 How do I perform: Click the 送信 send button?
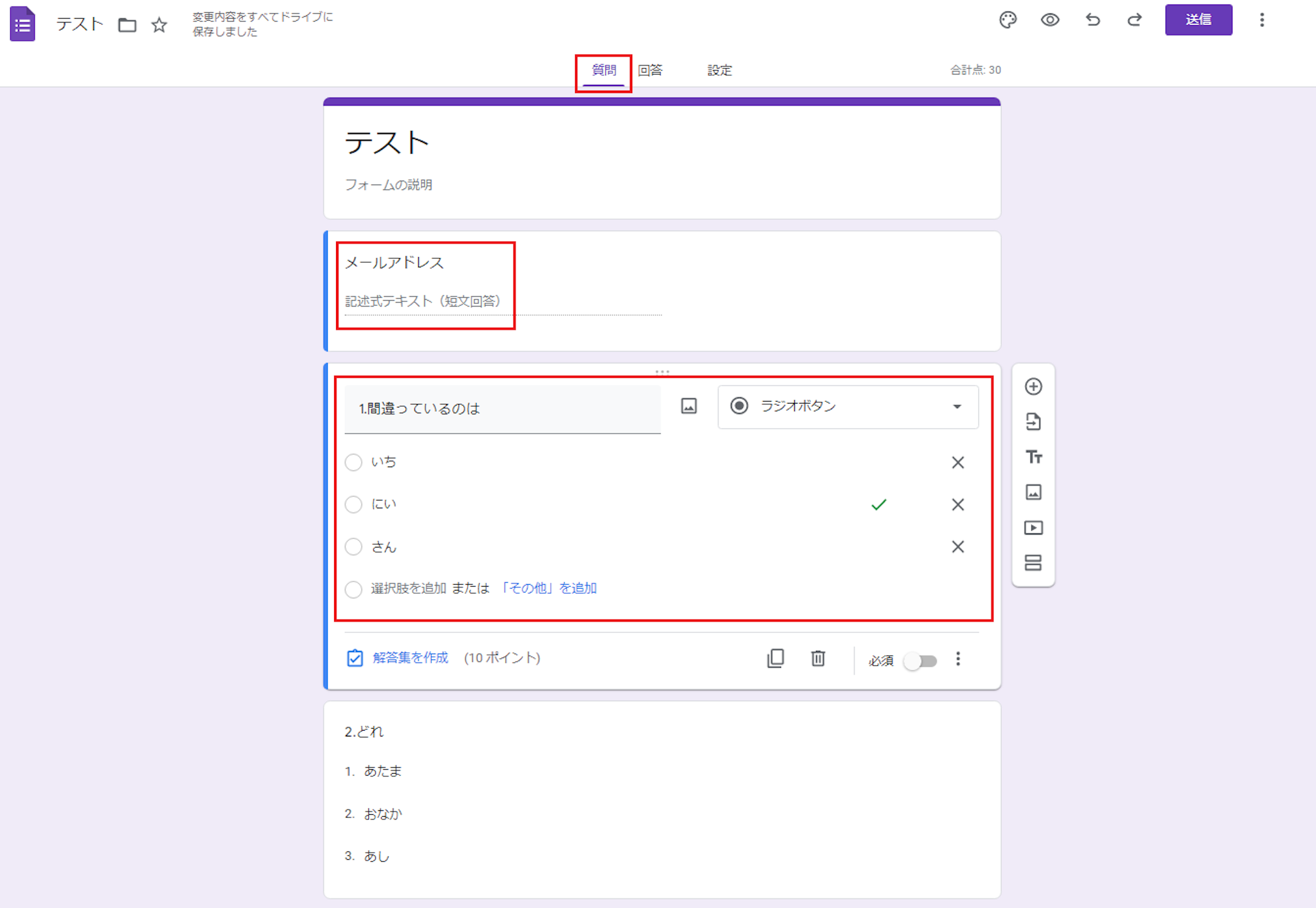[1198, 21]
